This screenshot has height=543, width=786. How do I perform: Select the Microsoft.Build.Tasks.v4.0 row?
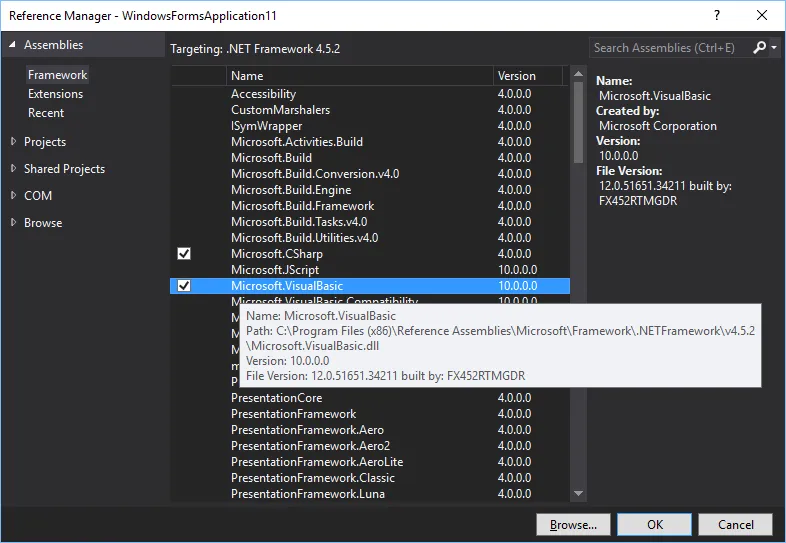(370, 222)
